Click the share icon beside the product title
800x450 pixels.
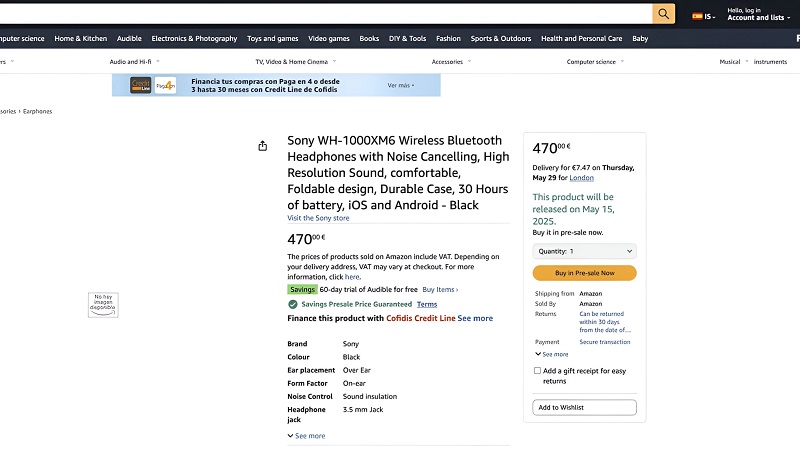pos(263,146)
